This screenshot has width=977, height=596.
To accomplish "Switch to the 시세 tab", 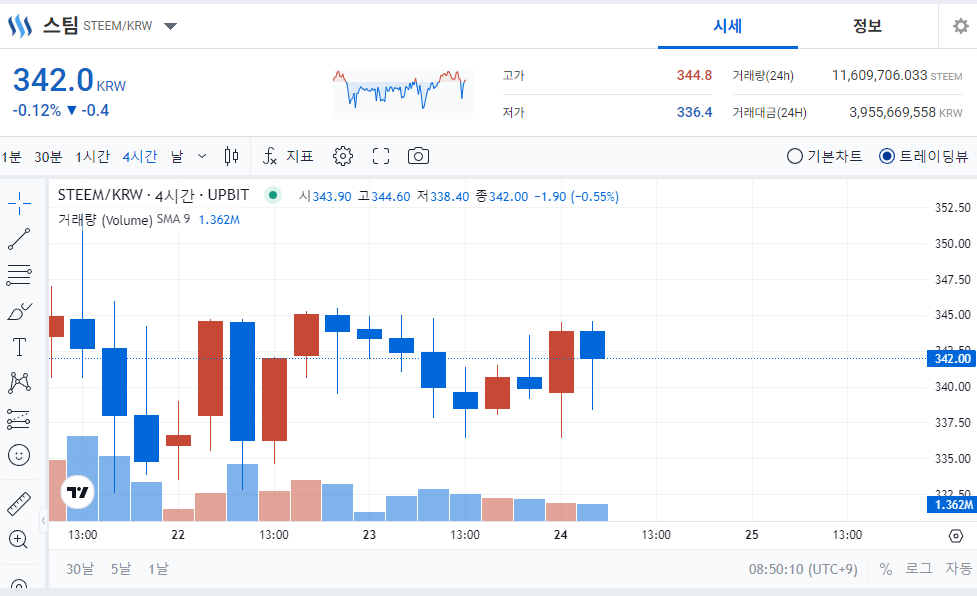I will (x=728, y=26).
